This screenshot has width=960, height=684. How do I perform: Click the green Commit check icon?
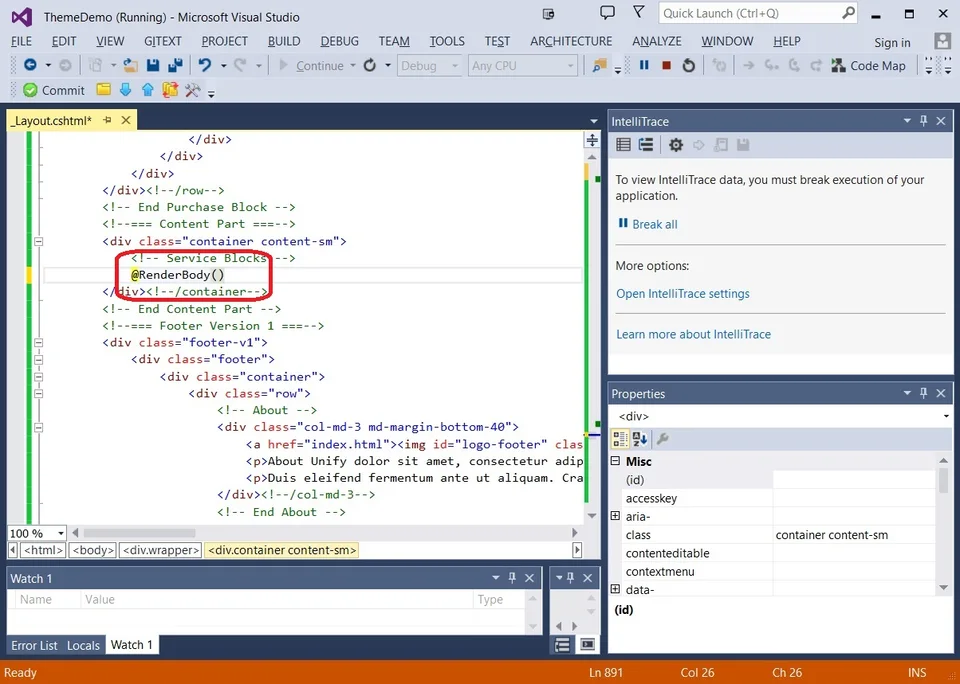point(30,91)
